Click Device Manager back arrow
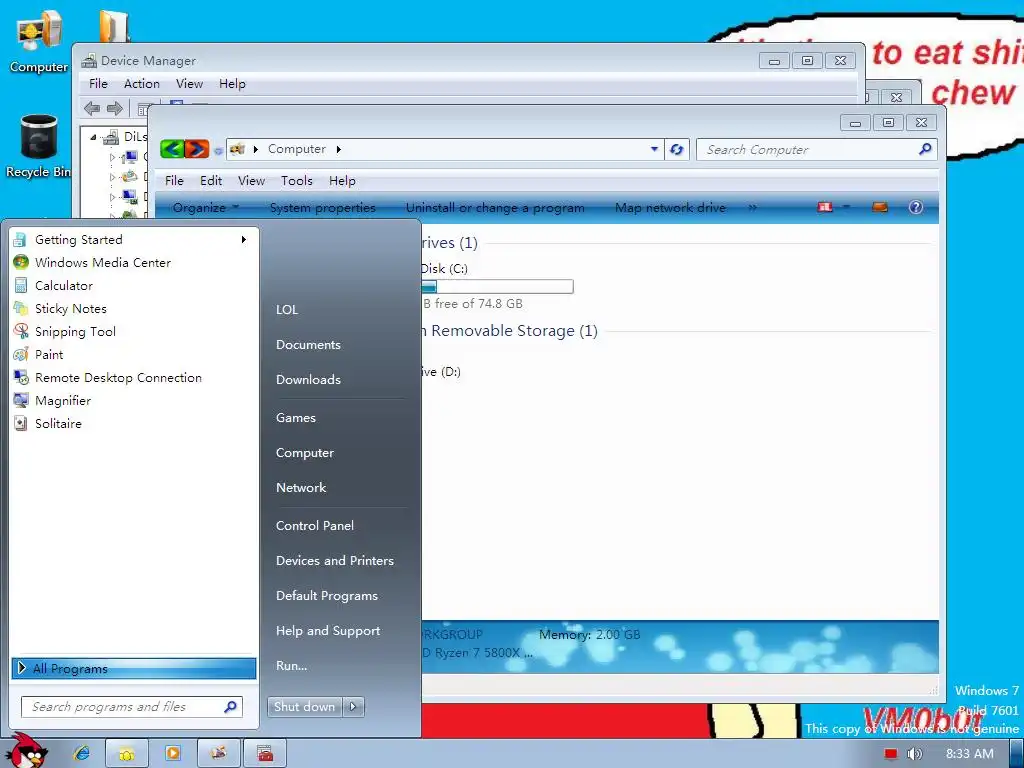 [92, 108]
